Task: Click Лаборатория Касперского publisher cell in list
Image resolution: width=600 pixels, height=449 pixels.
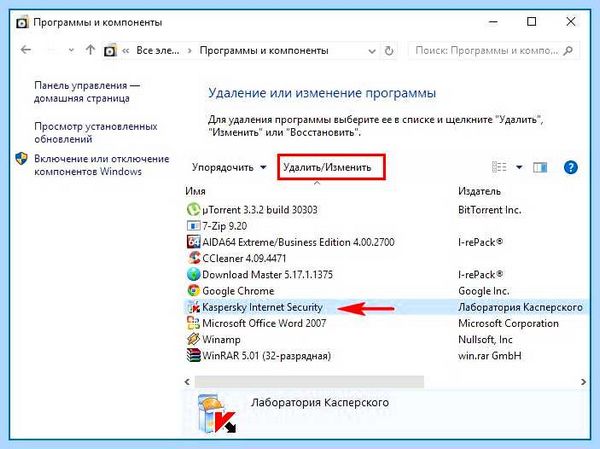Action: pyautogui.click(x=520, y=307)
